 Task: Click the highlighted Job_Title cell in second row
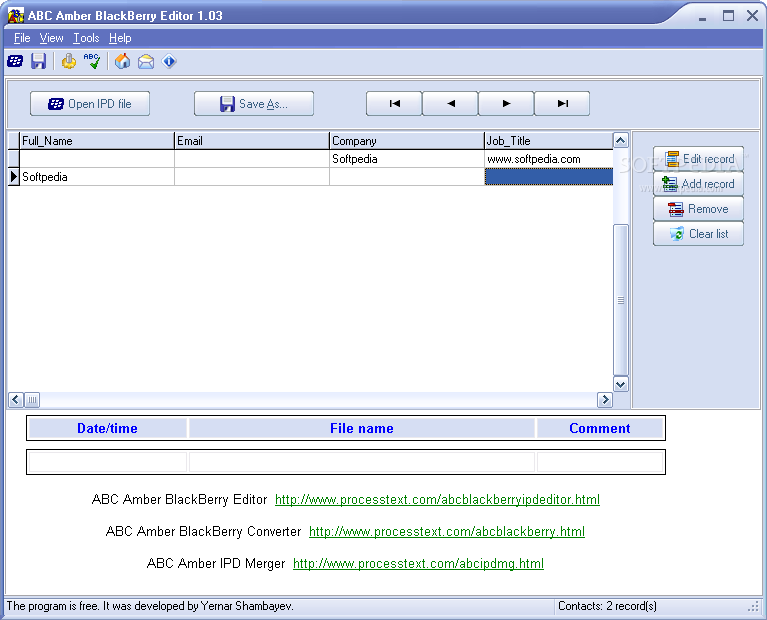pyautogui.click(x=549, y=177)
